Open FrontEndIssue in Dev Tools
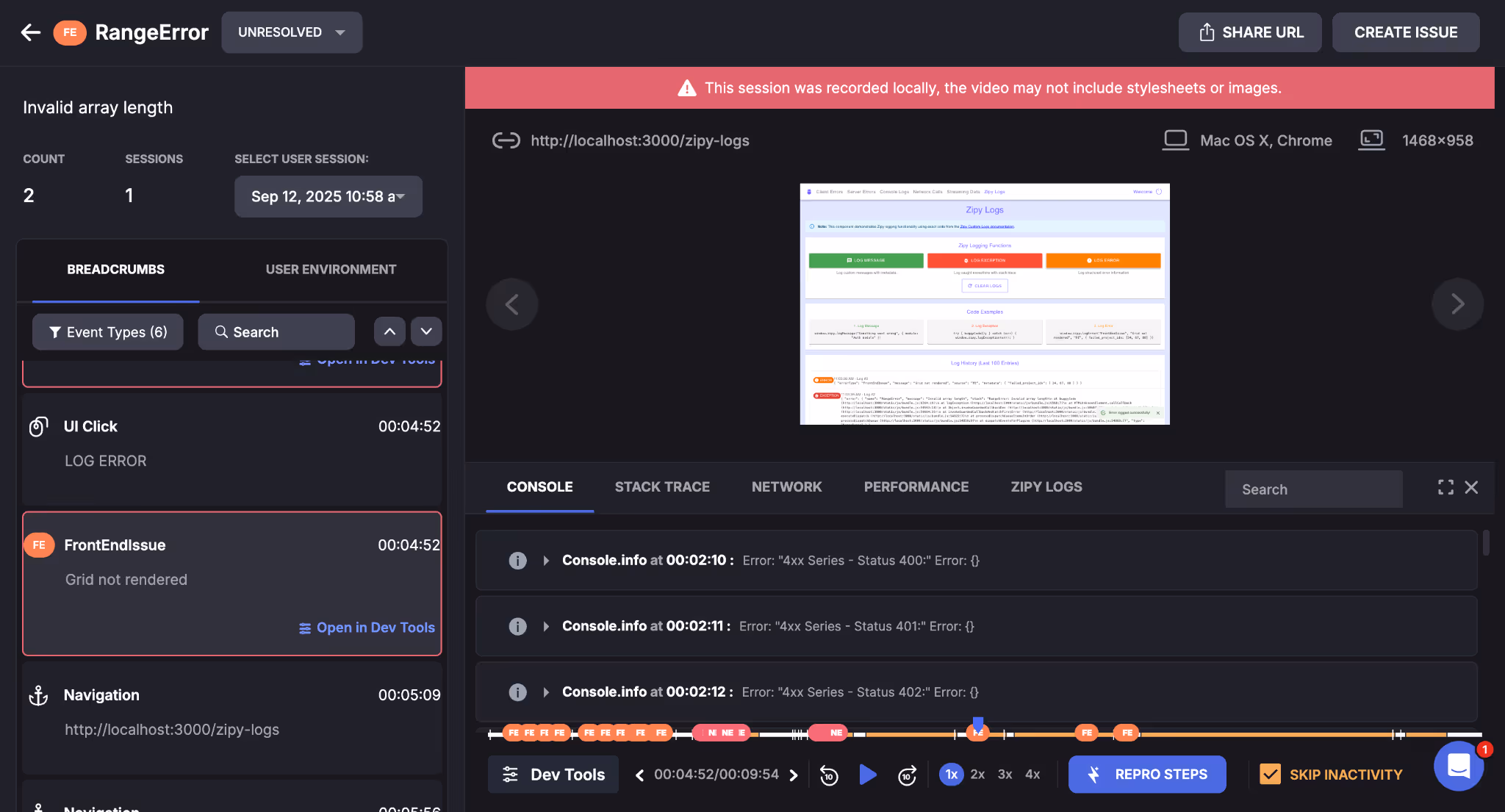The width and height of the screenshot is (1505, 812). [366, 627]
